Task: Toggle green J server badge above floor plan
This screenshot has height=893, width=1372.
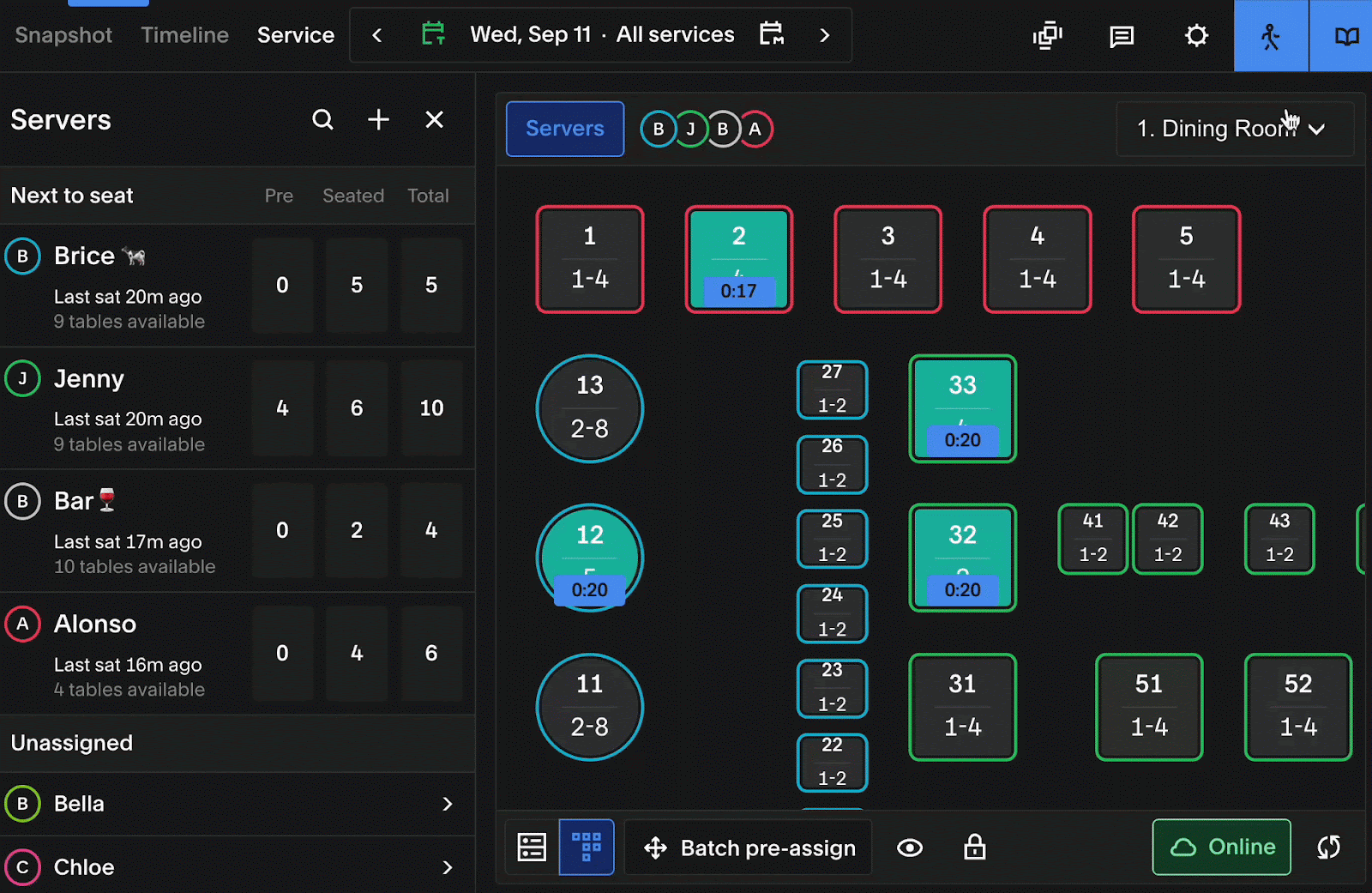Action: pos(690,130)
